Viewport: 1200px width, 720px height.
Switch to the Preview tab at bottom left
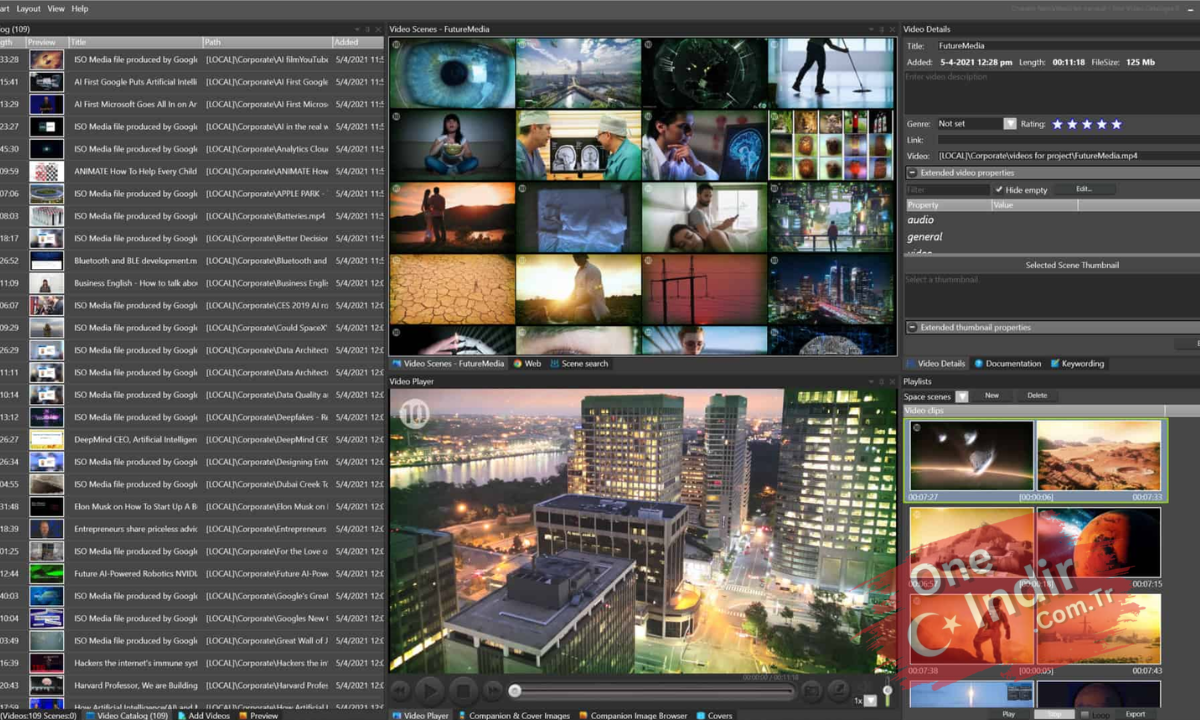tap(258, 715)
